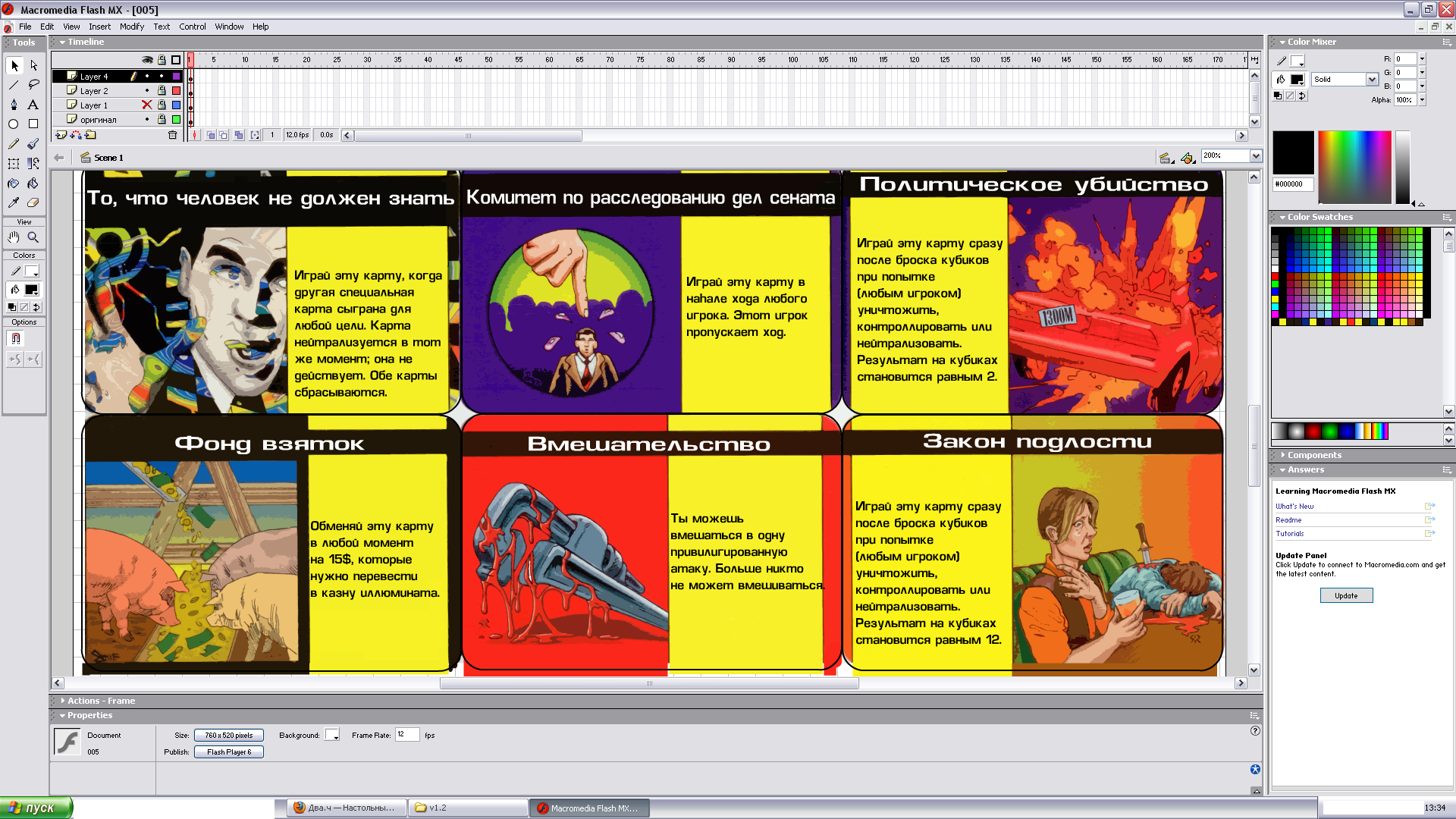This screenshot has width=1456, height=819.
Task: Click the brightness slider in Color Mixer
Action: tap(1402, 167)
